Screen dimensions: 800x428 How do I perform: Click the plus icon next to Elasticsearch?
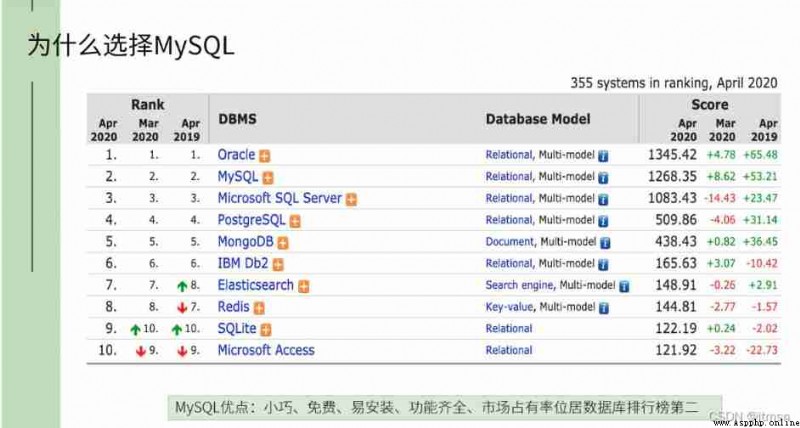coord(304,286)
